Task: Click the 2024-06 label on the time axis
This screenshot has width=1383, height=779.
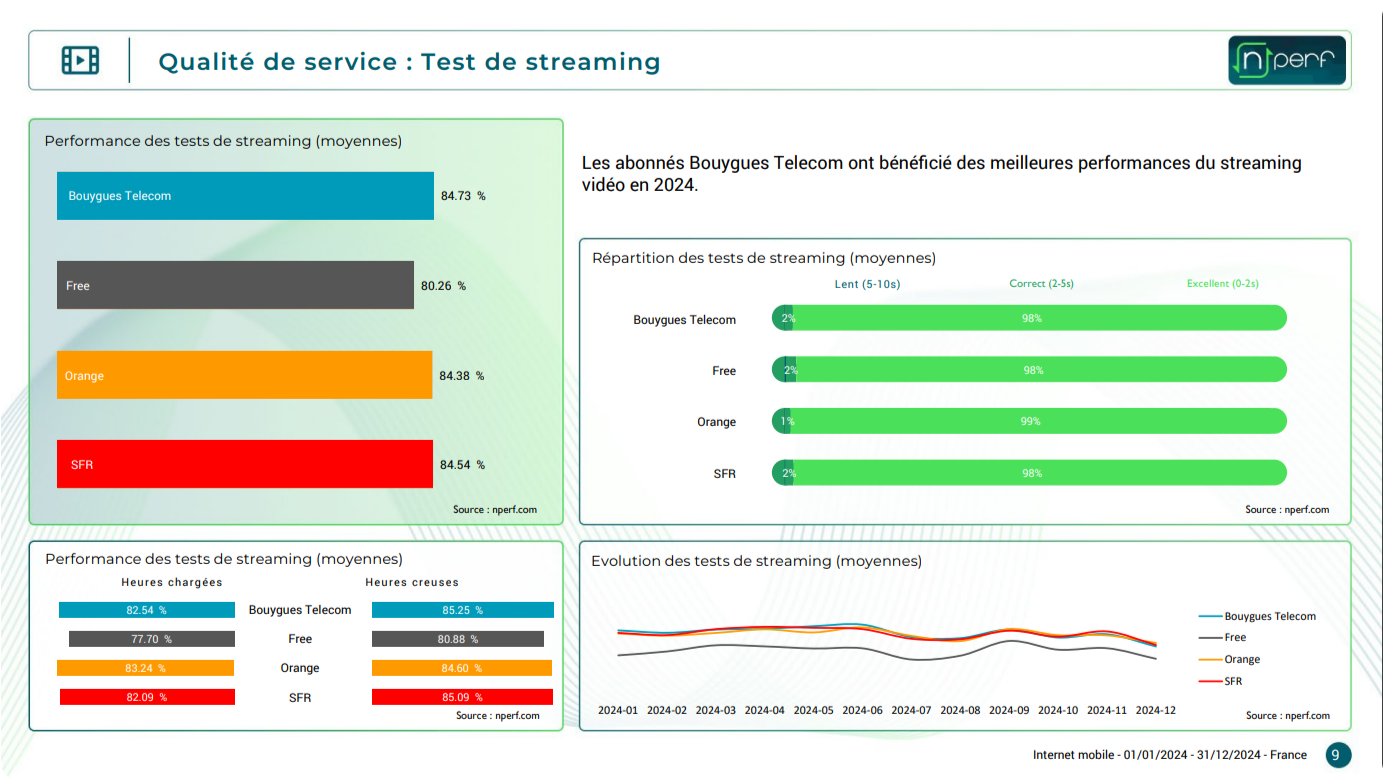Action: 862,710
